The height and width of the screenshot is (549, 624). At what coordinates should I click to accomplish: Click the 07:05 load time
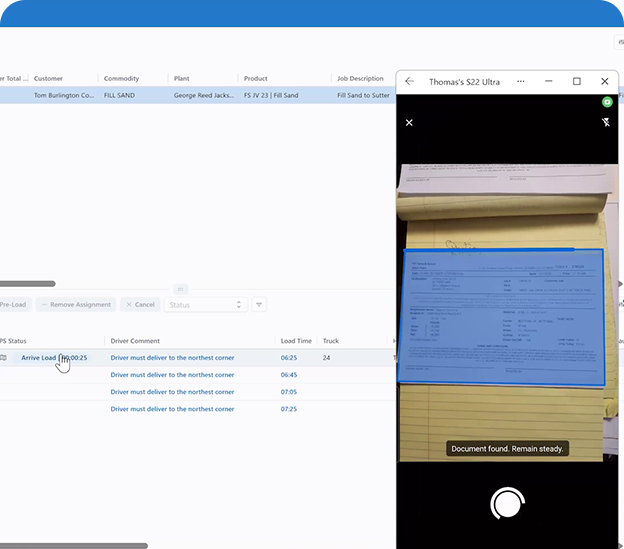(289, 392)
